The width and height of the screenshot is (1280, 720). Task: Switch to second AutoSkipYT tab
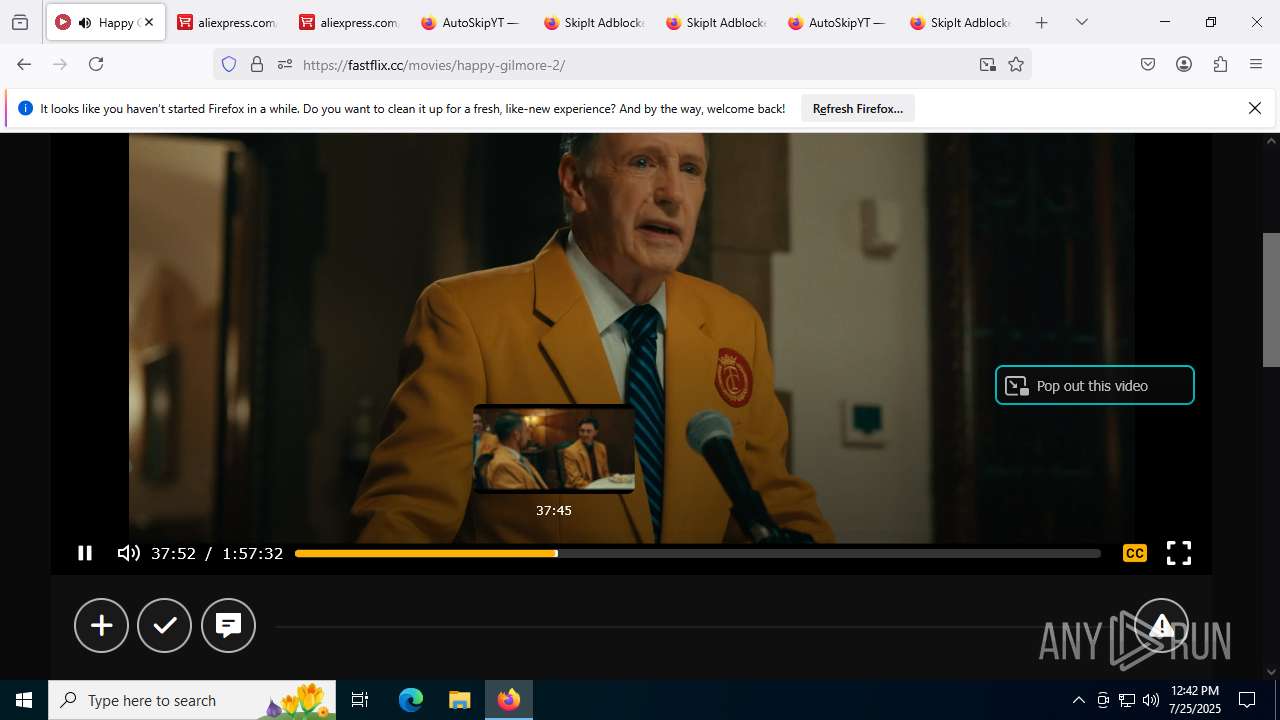tap(837, 22)
